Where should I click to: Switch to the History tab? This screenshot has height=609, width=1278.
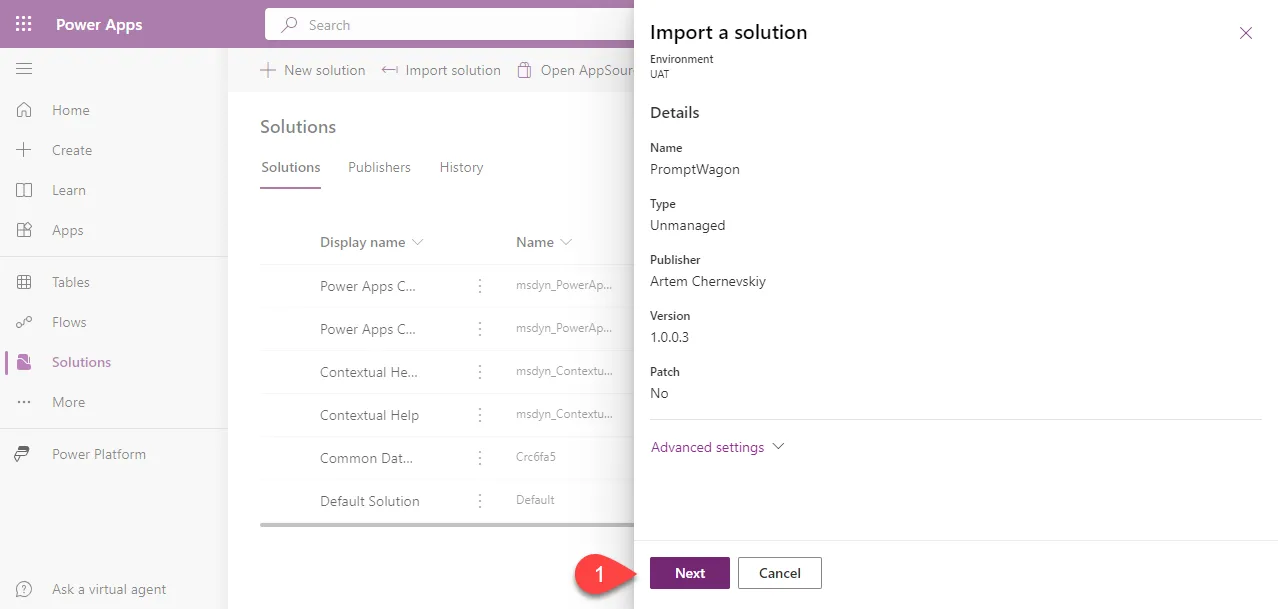click(461, 167)
